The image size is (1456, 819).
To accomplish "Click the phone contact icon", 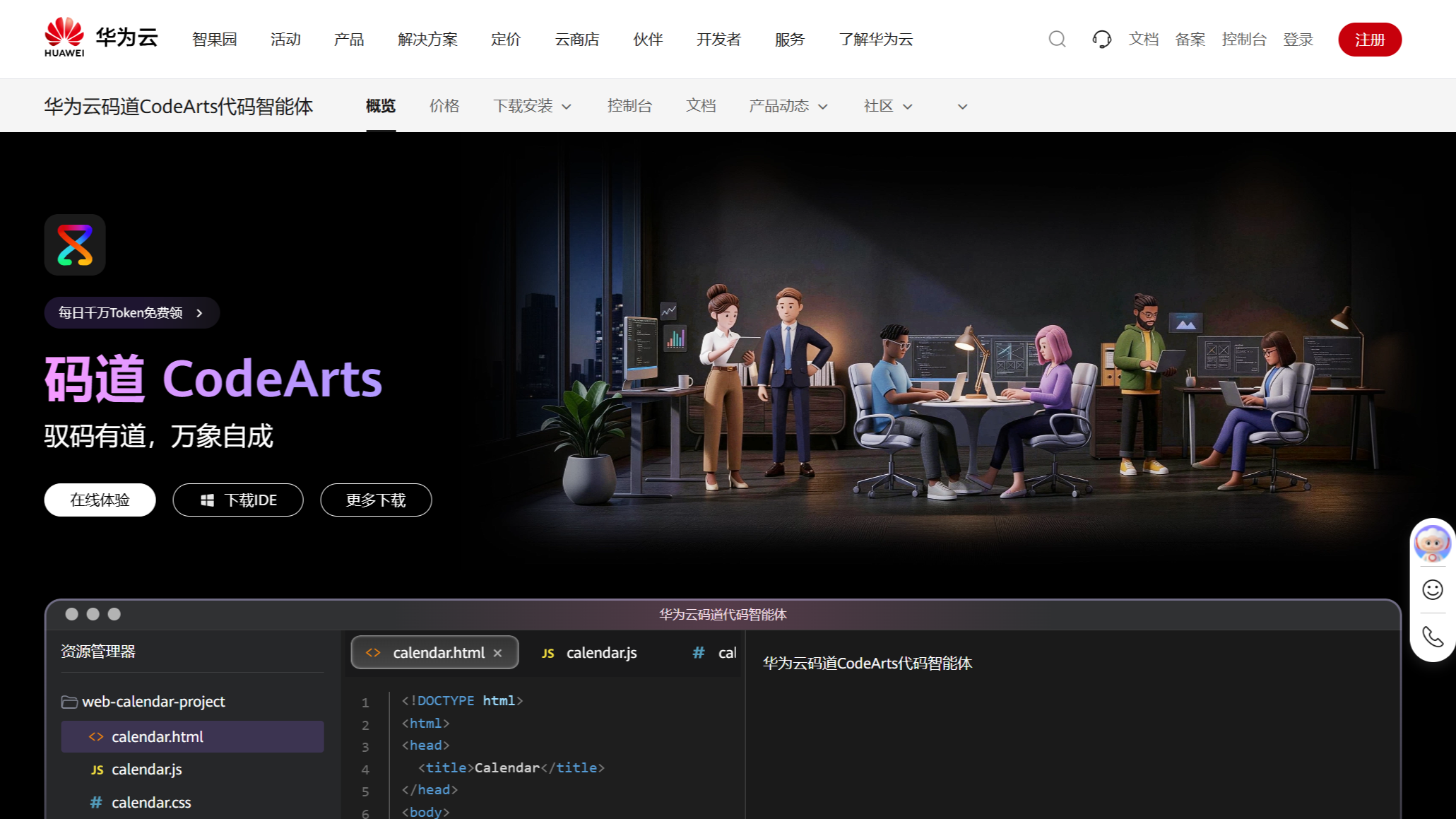I will click(1432, 637).
